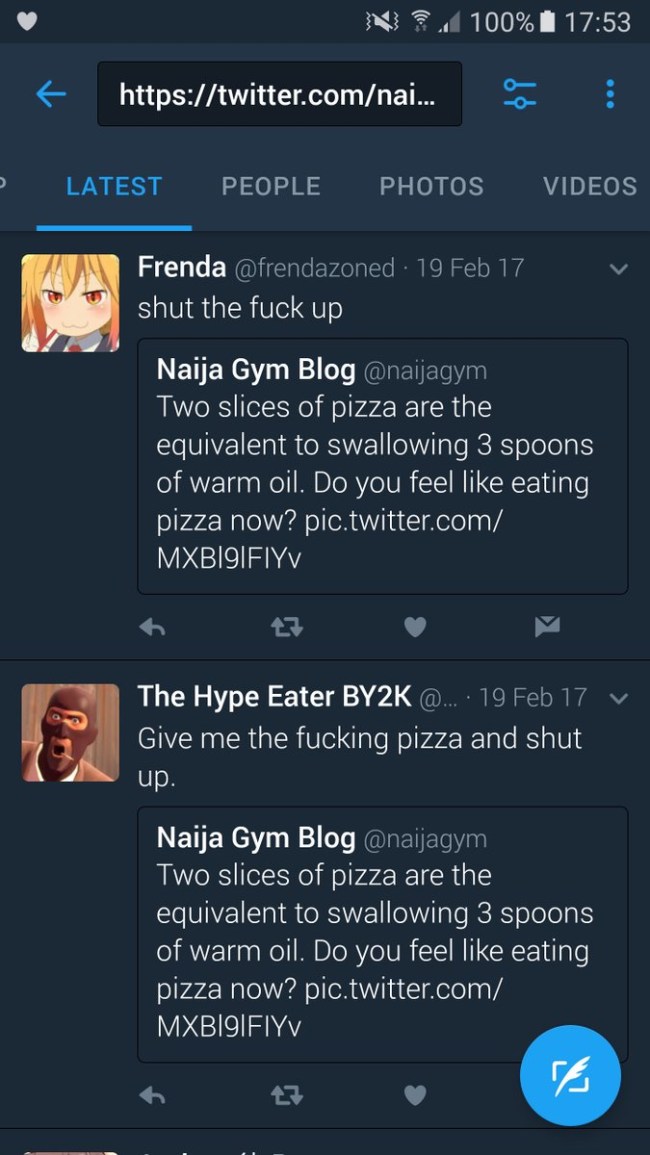This screenshot has height=1155, width=650.
Task: Open the three-dot overflow menu
Action: [610, 94]
